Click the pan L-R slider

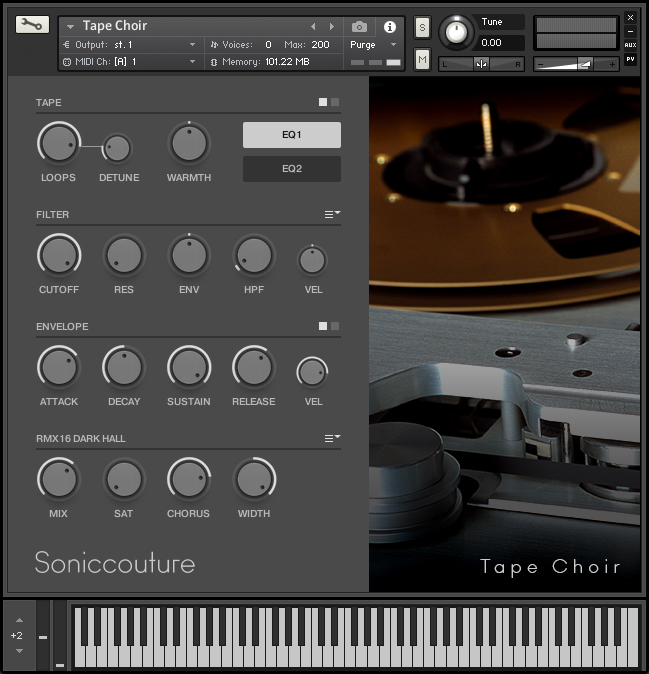[x=481, y=64]
